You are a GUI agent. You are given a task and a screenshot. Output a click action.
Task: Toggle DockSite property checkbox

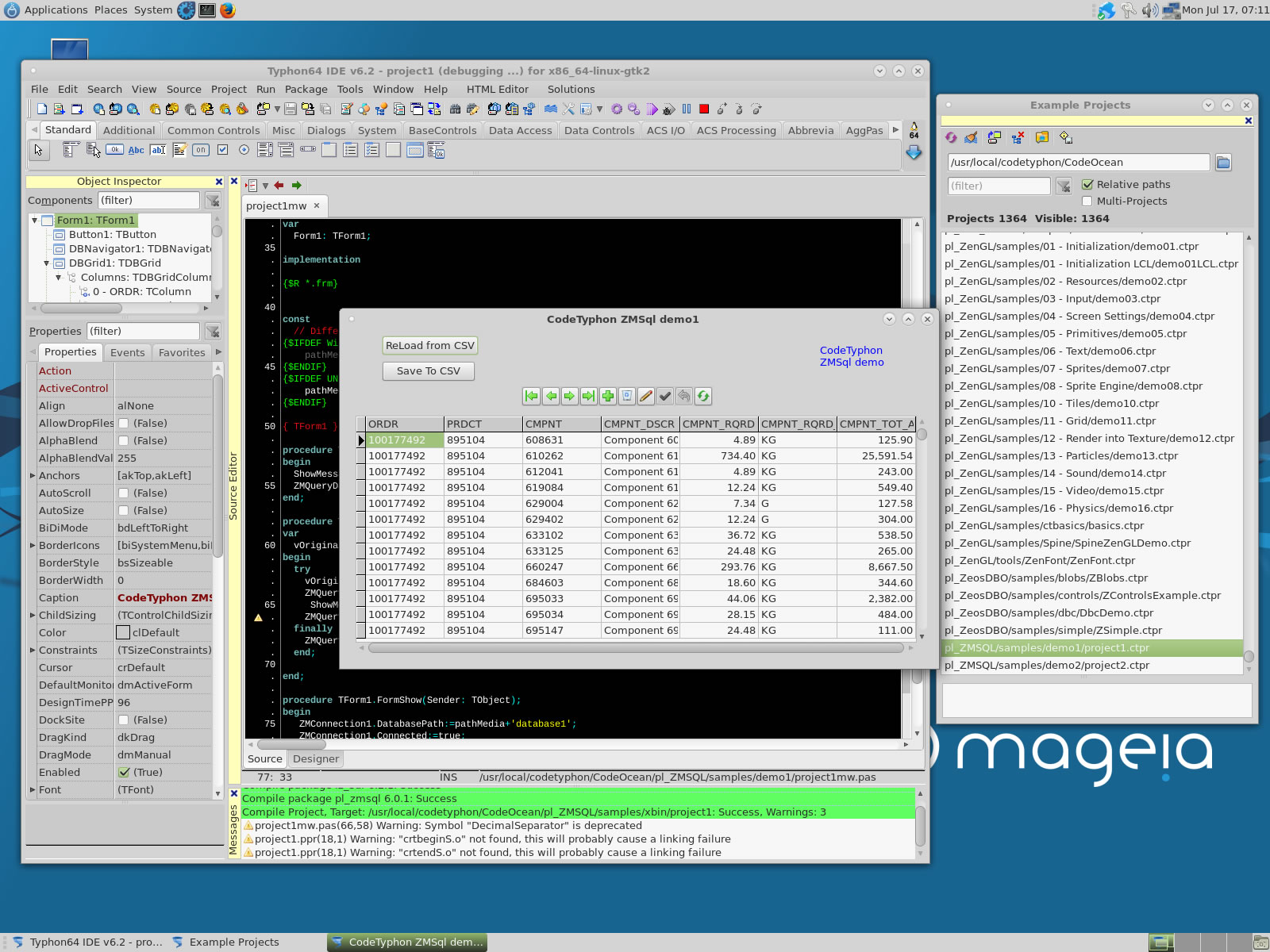point(124,720)
